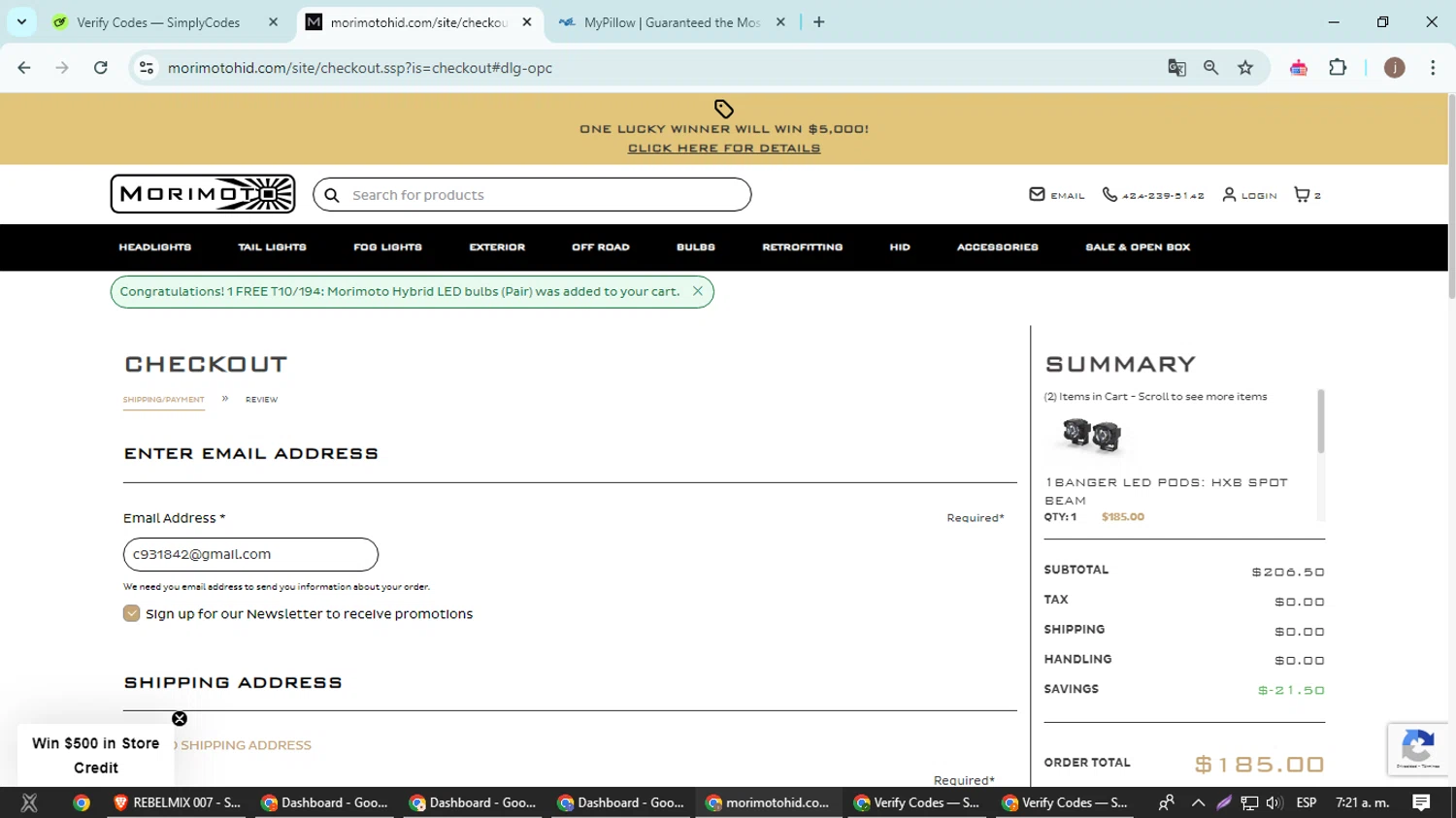
Task: Open the Chrome profile avatar
Action: (1394, 68)
